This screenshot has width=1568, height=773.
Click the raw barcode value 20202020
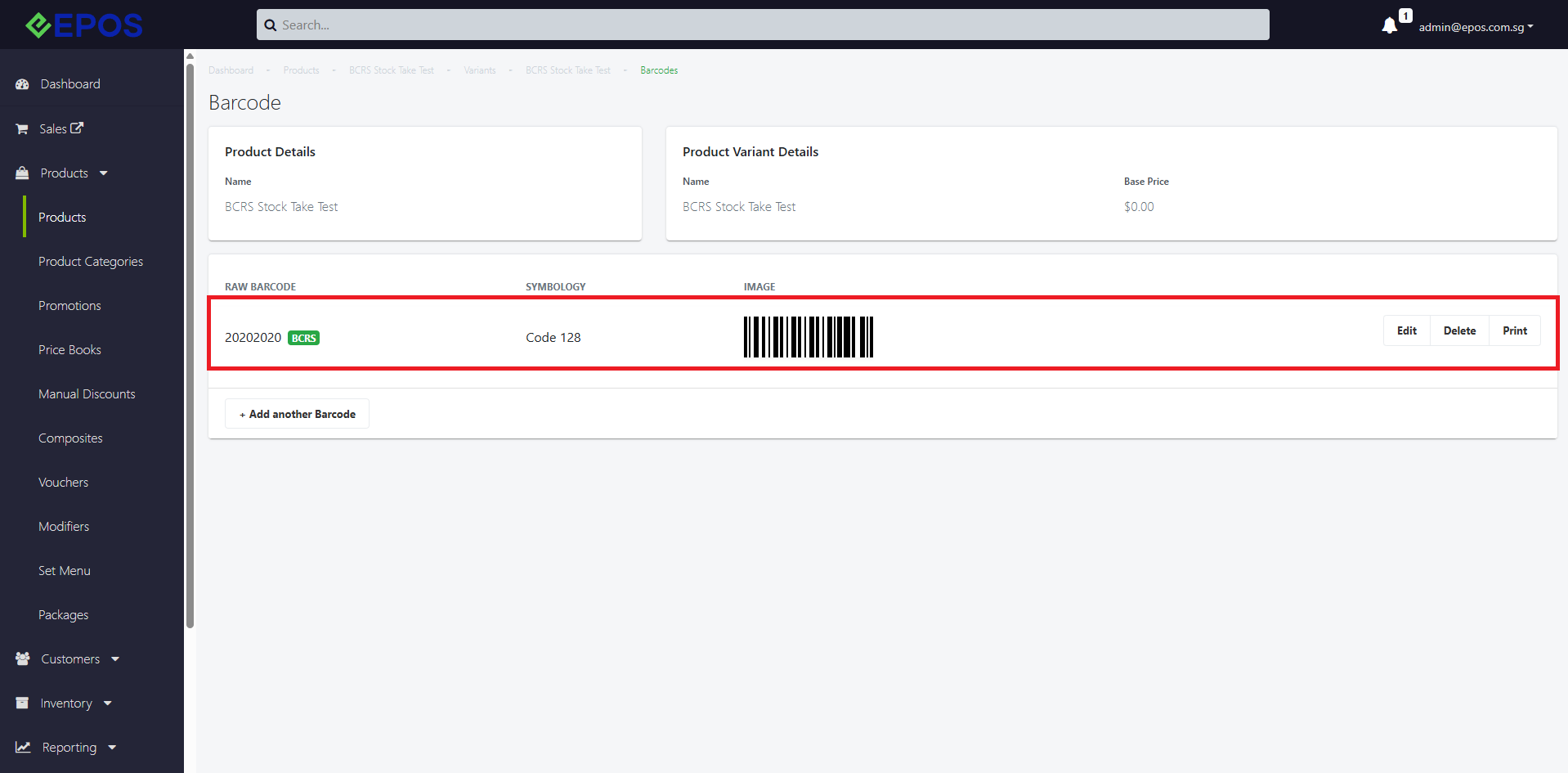pyautogui.click(x=253, y=338)
